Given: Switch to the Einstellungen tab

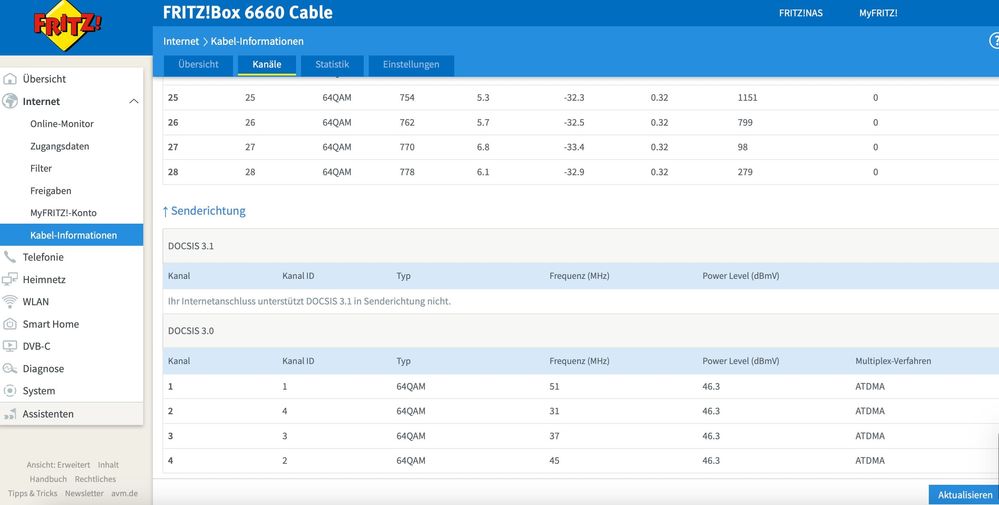Looking at the screenshot, I should click(x=411, y=65).
